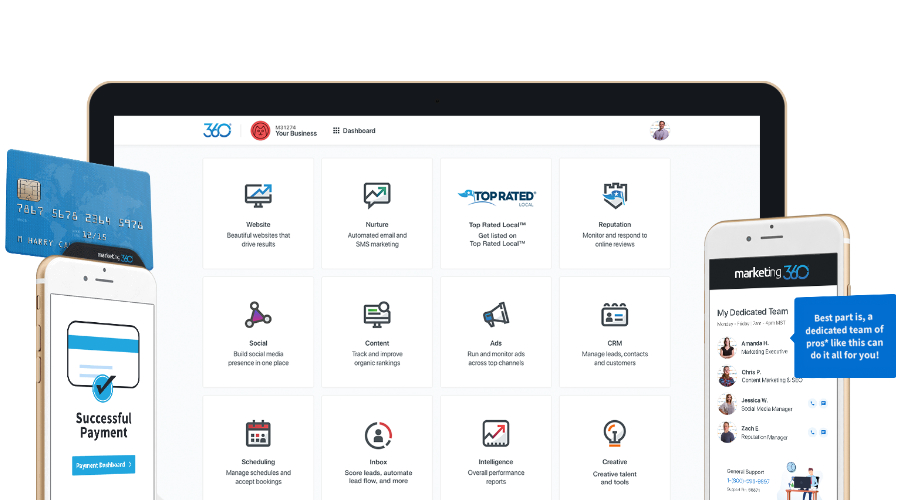
Task: Open the Website tile title
Action: (258, 224)
